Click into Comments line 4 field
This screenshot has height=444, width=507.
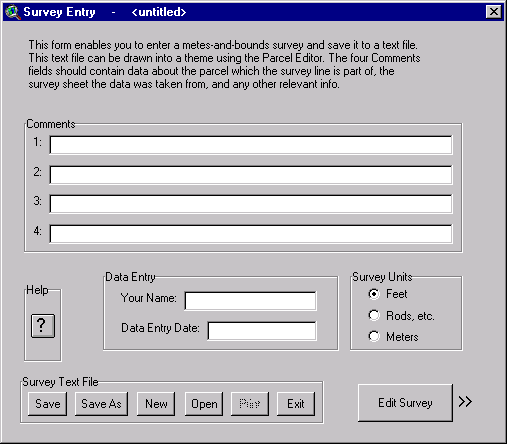[251, 234]
